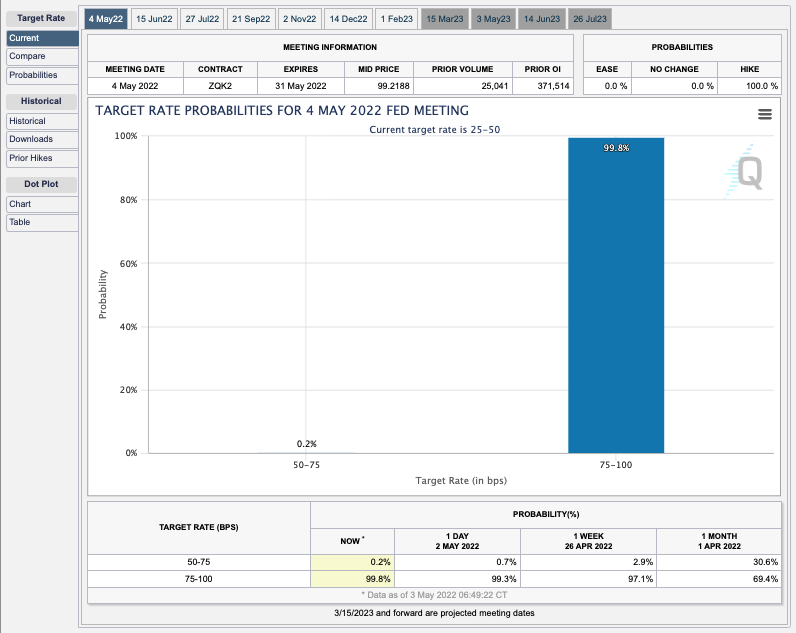
Task: Click the 0.2% label above 50-75
Action: (x=307, y=444)
